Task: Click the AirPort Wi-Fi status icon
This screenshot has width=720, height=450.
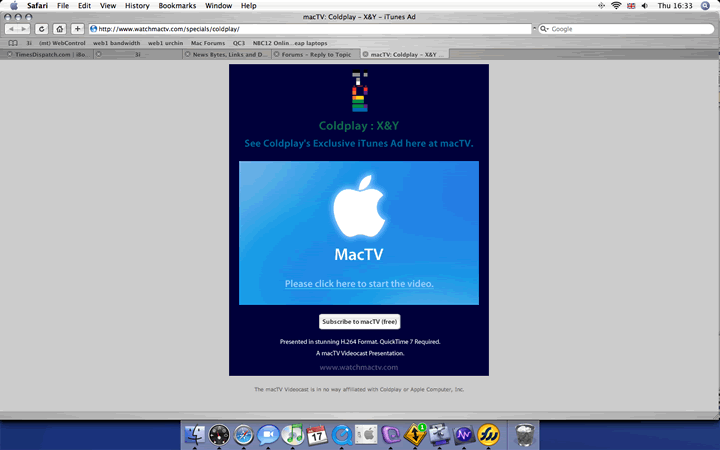Action: [616, 6]
